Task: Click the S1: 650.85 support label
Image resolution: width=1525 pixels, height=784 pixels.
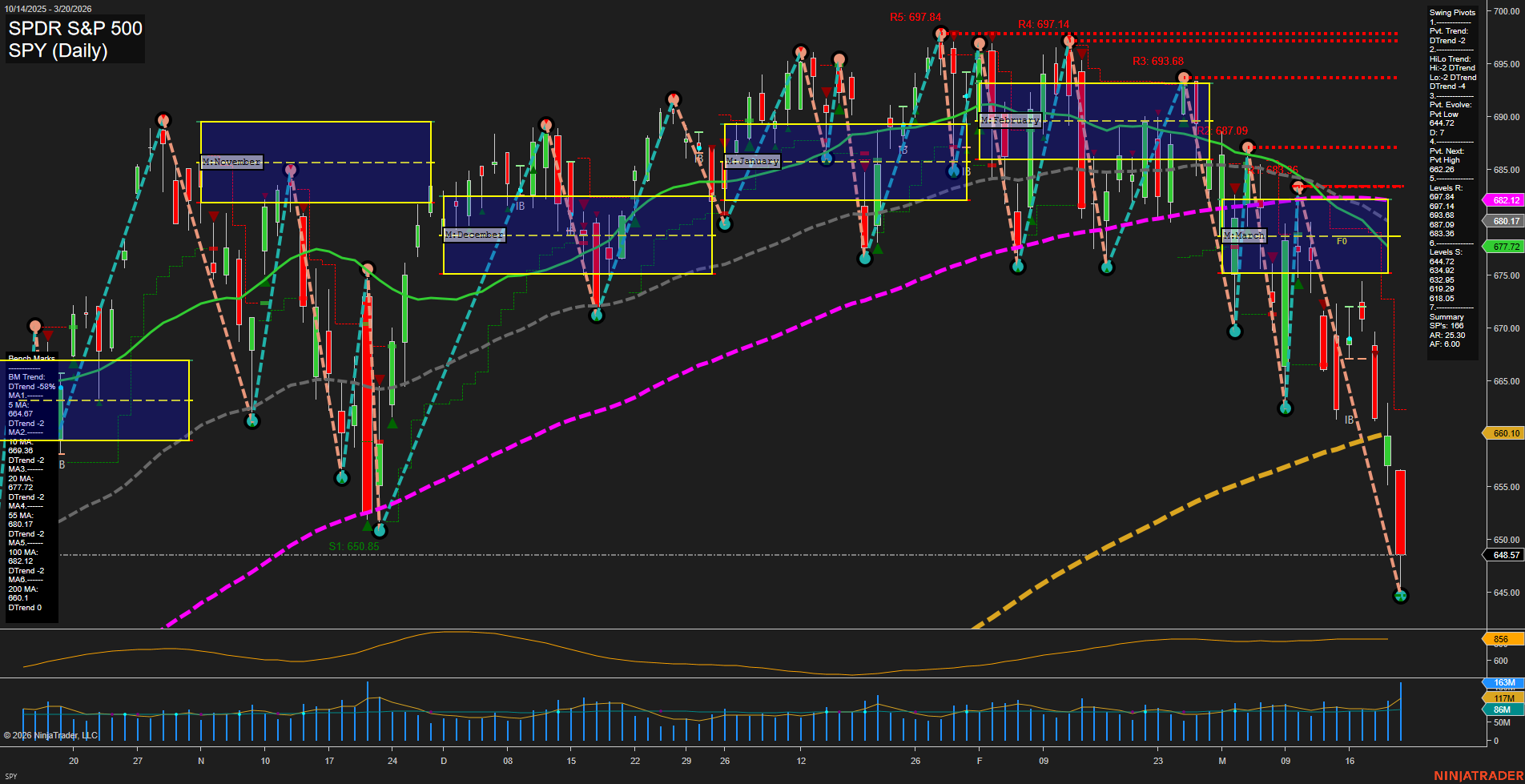Action: [354, 545]
